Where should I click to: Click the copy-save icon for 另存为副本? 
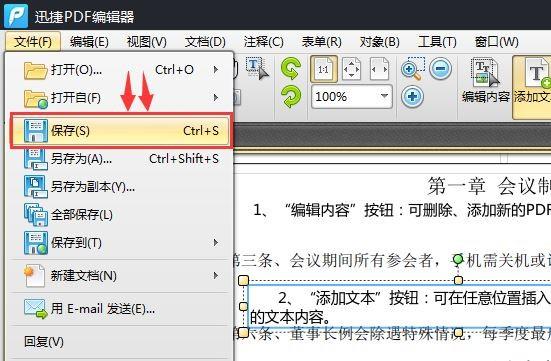[x=36, y=187]
